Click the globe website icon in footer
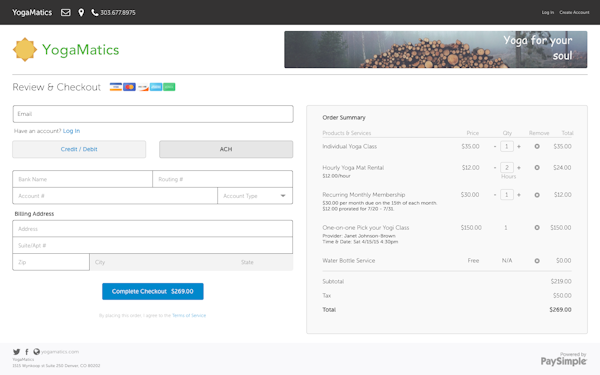The height and width of the screenshot is (375, 600). (36, 352)
